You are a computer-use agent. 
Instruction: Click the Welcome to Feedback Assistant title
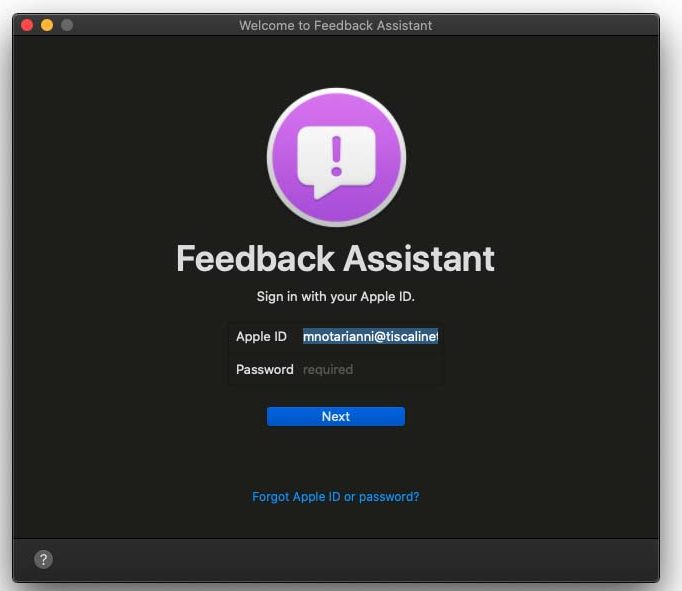(335, 25)
